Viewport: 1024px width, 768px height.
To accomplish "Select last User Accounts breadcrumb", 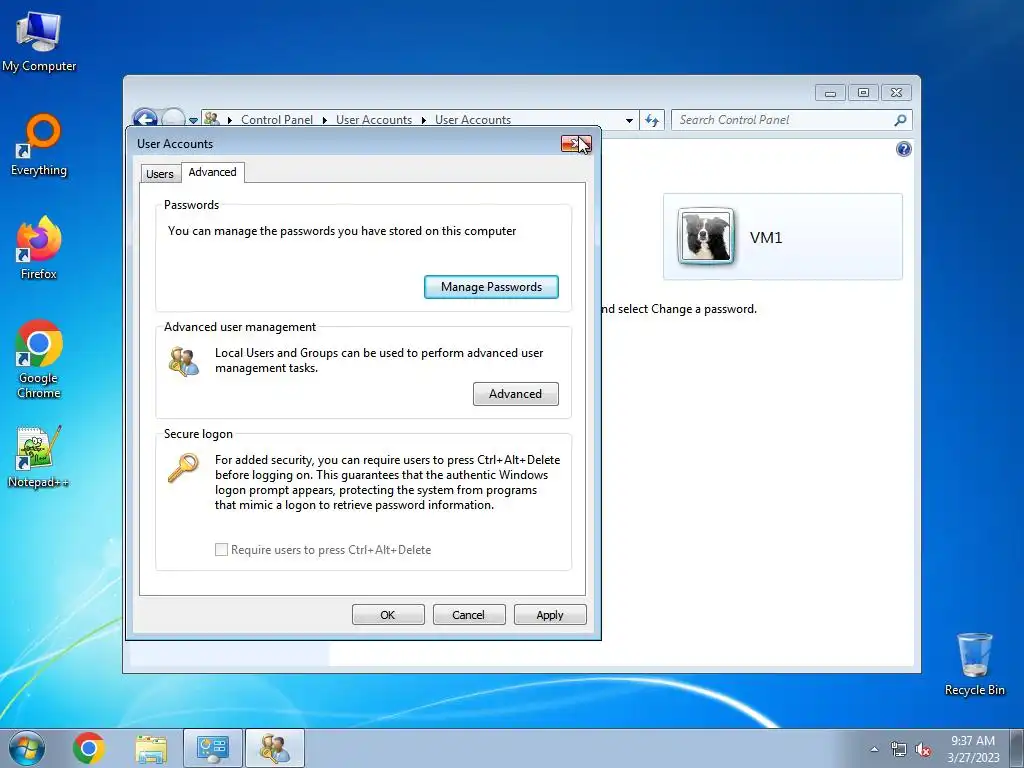I will [473, 120].
